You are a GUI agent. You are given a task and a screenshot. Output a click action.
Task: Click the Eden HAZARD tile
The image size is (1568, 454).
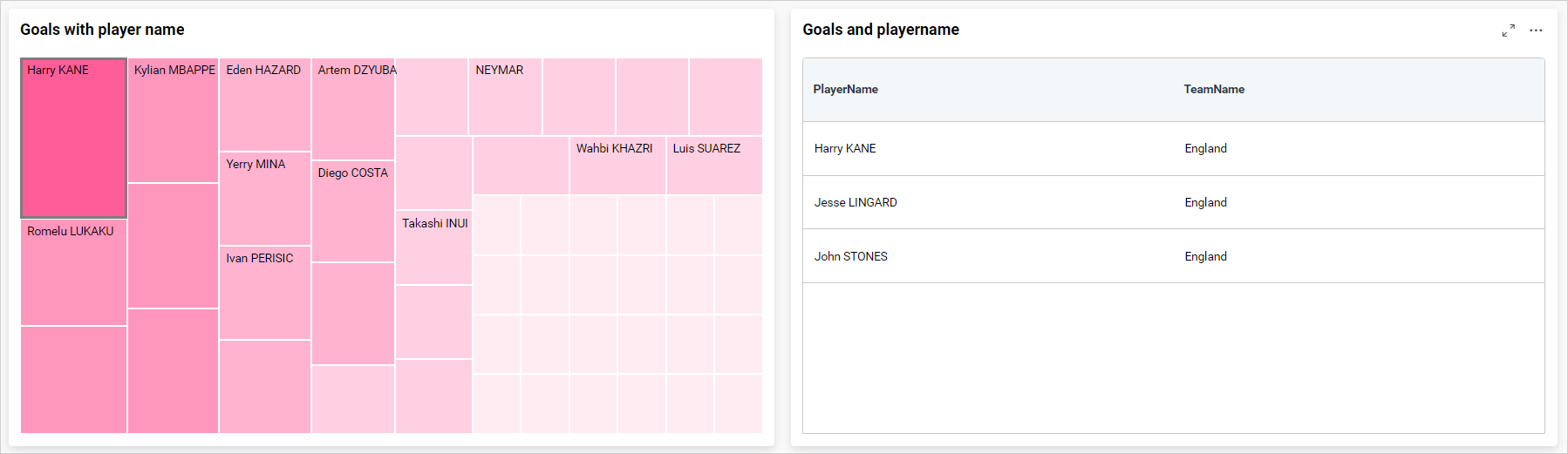coord(265,105)
